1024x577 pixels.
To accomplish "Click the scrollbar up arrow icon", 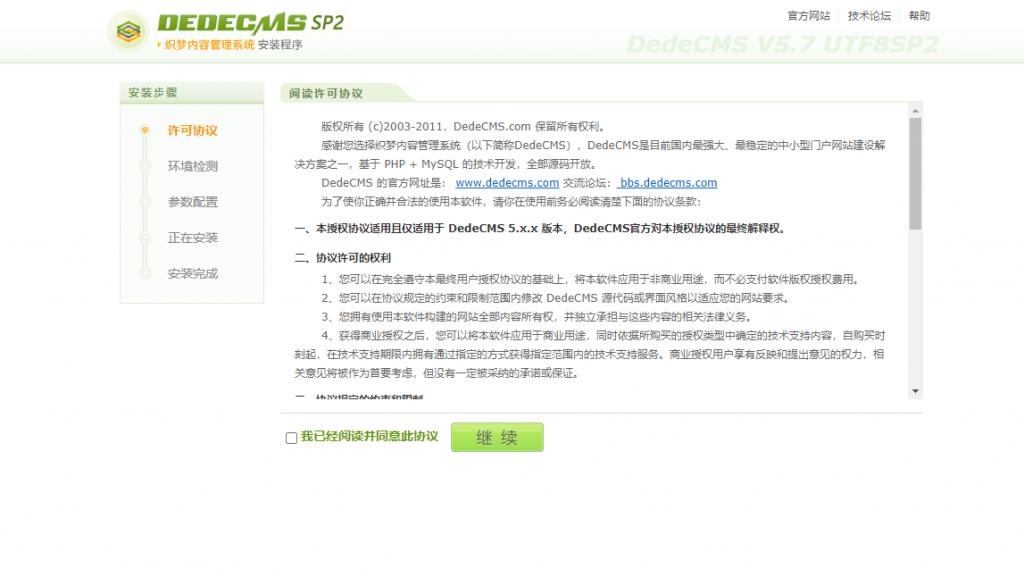I will (x=914, y=112).
